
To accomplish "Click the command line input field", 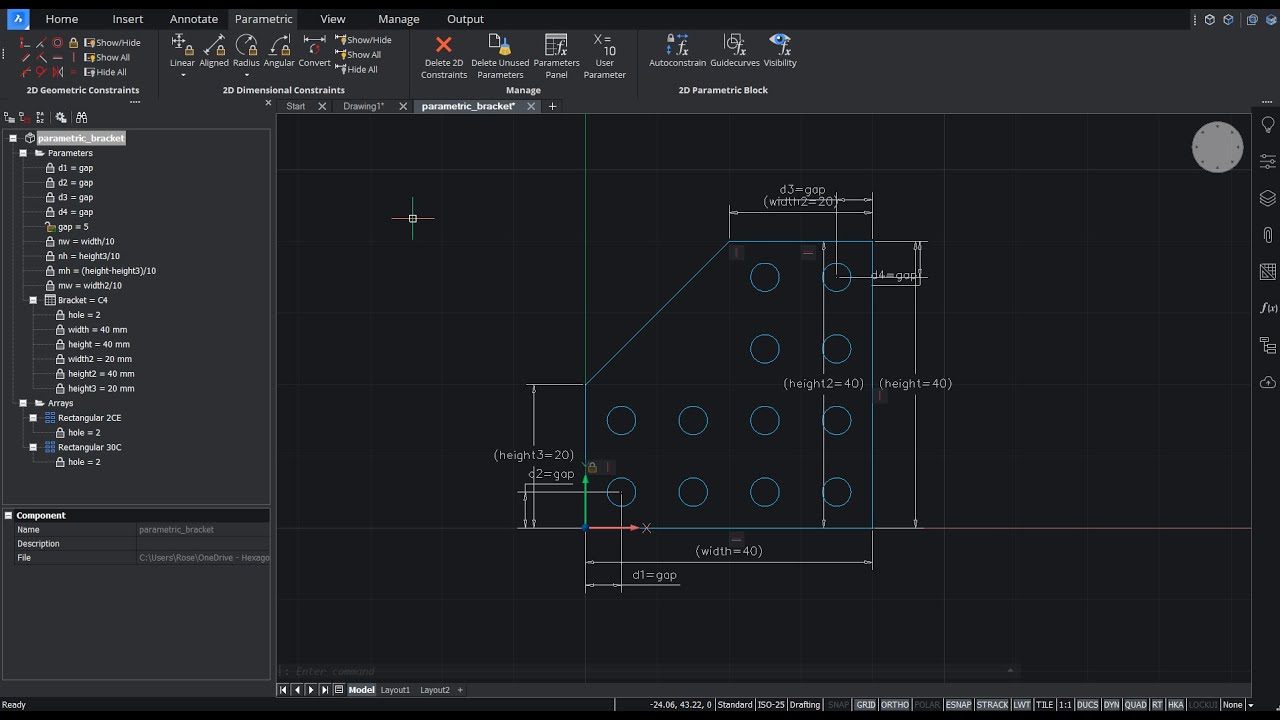I will 645,671.
